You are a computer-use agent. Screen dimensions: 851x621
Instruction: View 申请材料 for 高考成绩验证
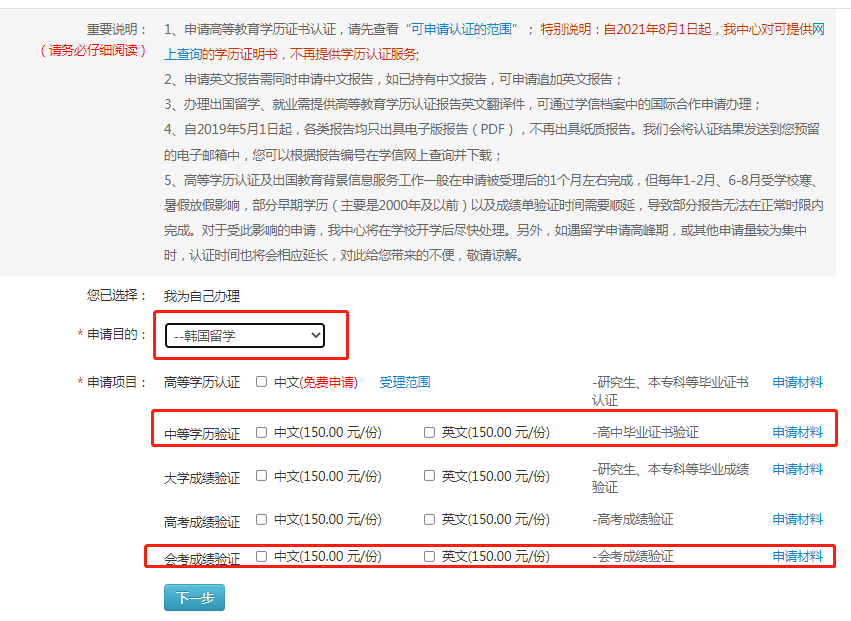798,516
